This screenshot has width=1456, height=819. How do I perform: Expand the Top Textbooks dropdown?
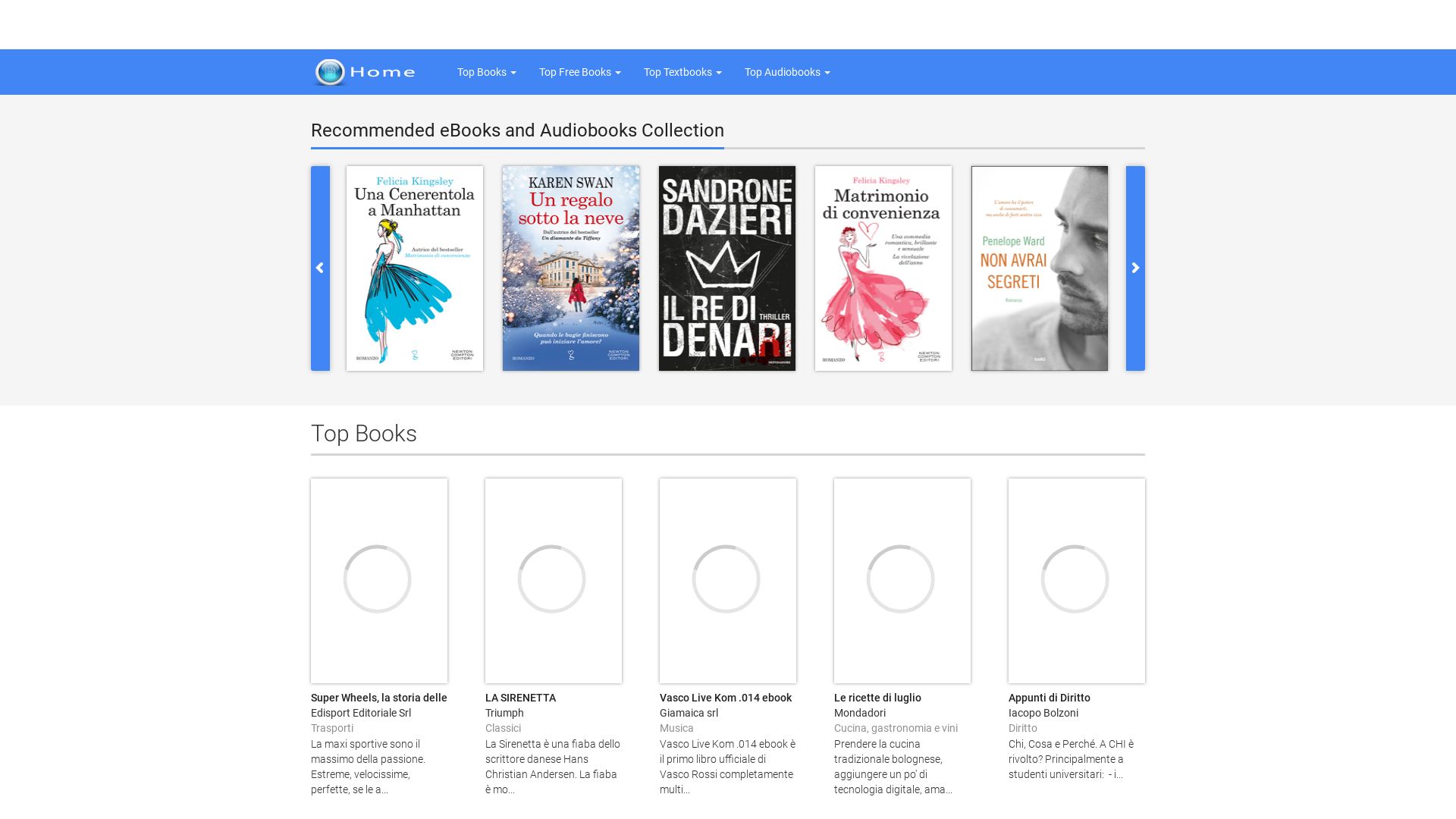coord(682,72)
